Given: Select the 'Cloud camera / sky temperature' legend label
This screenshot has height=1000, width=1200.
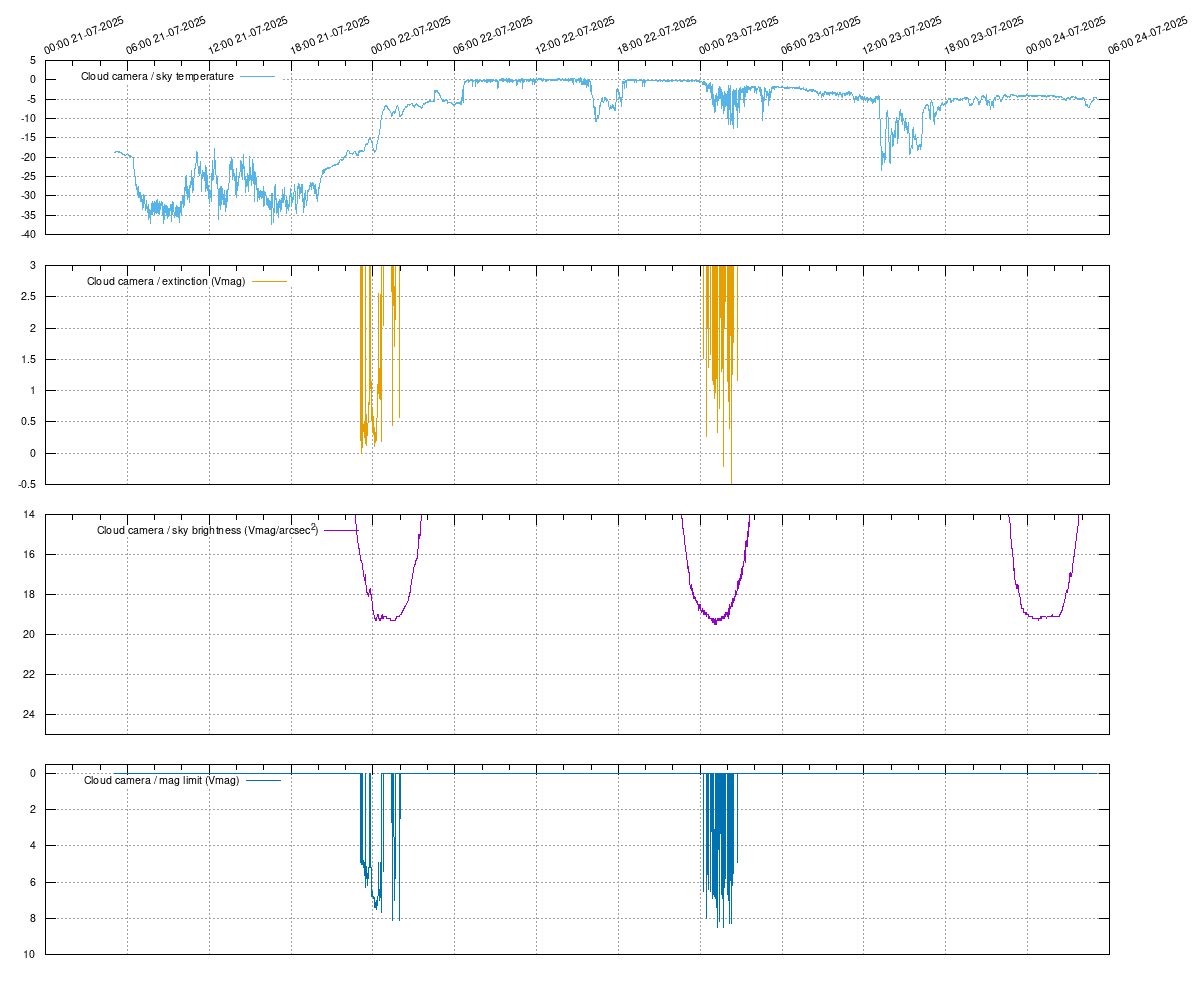Looking at the screenshot, I should [x=157, y=76].
